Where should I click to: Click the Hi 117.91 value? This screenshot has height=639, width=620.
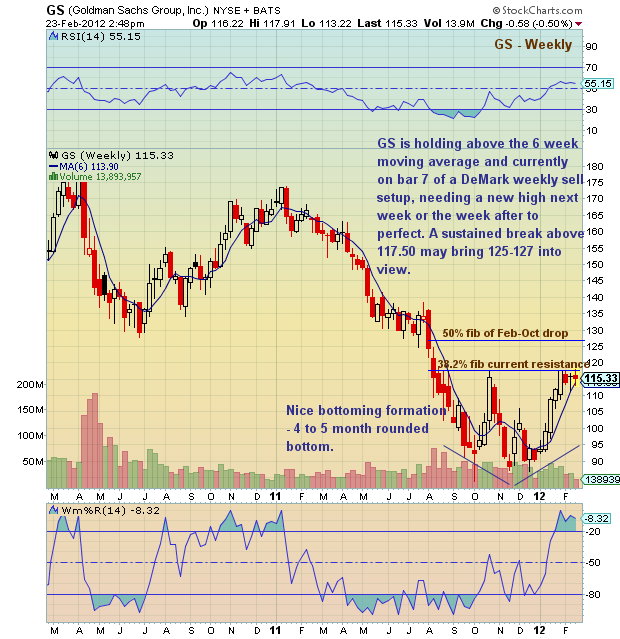click(272, 23)
